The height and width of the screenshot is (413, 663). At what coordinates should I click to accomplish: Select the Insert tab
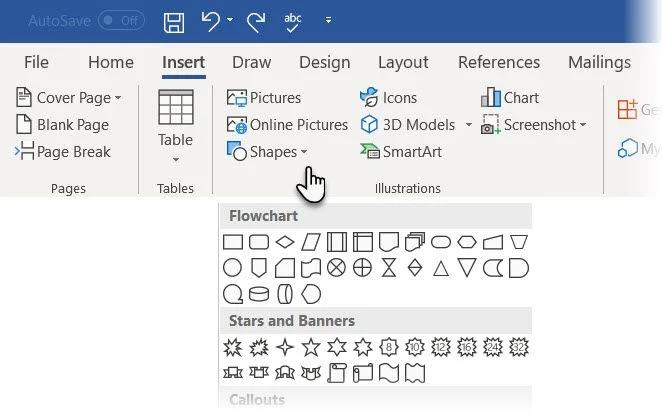pos(184,63)
